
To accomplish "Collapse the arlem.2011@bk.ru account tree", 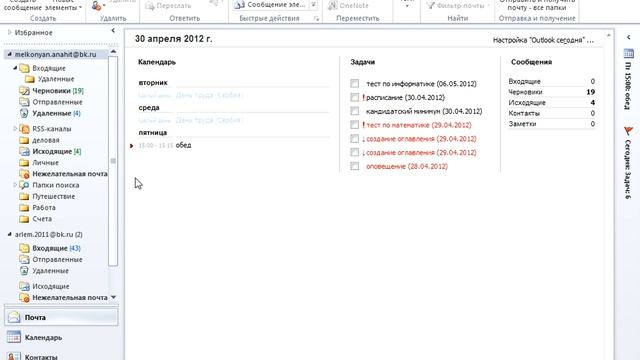I will pyautogui.click(x=9, y=234).
